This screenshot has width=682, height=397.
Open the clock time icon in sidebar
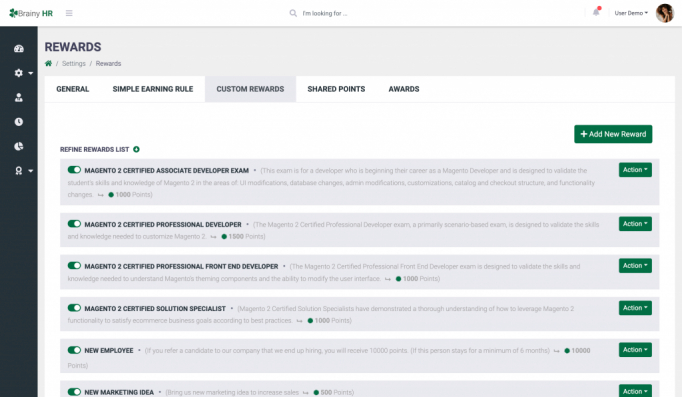point(19,122)
